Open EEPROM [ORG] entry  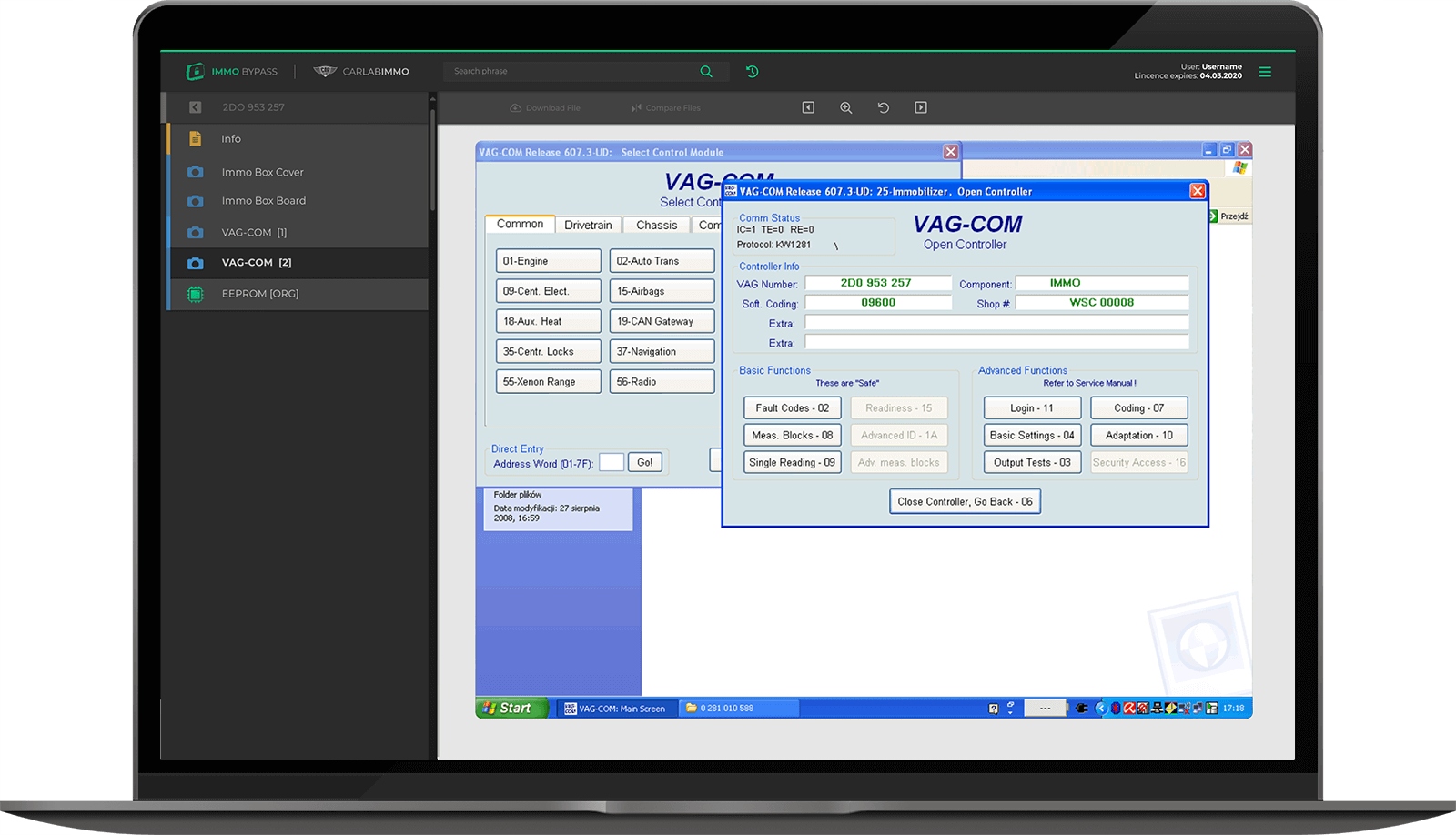click(259, 294)
